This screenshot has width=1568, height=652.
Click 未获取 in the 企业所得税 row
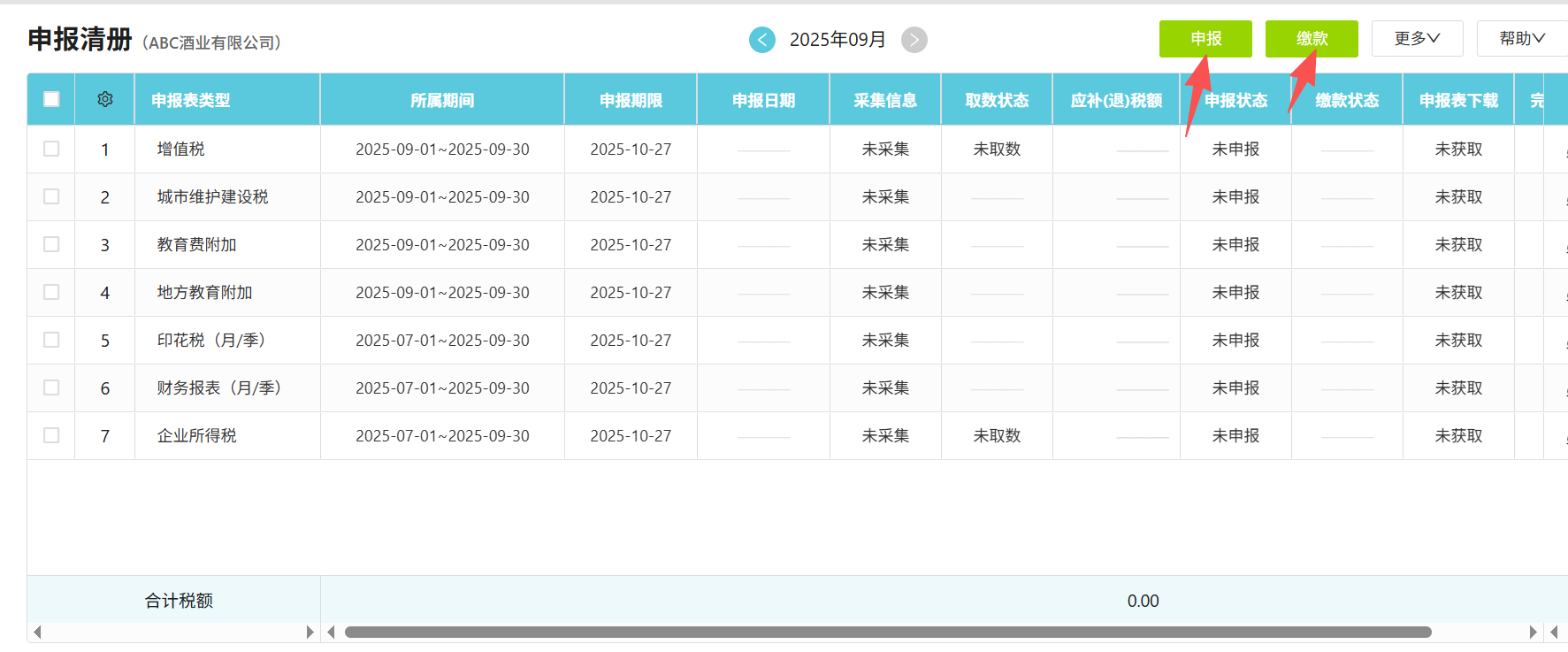1458,435
